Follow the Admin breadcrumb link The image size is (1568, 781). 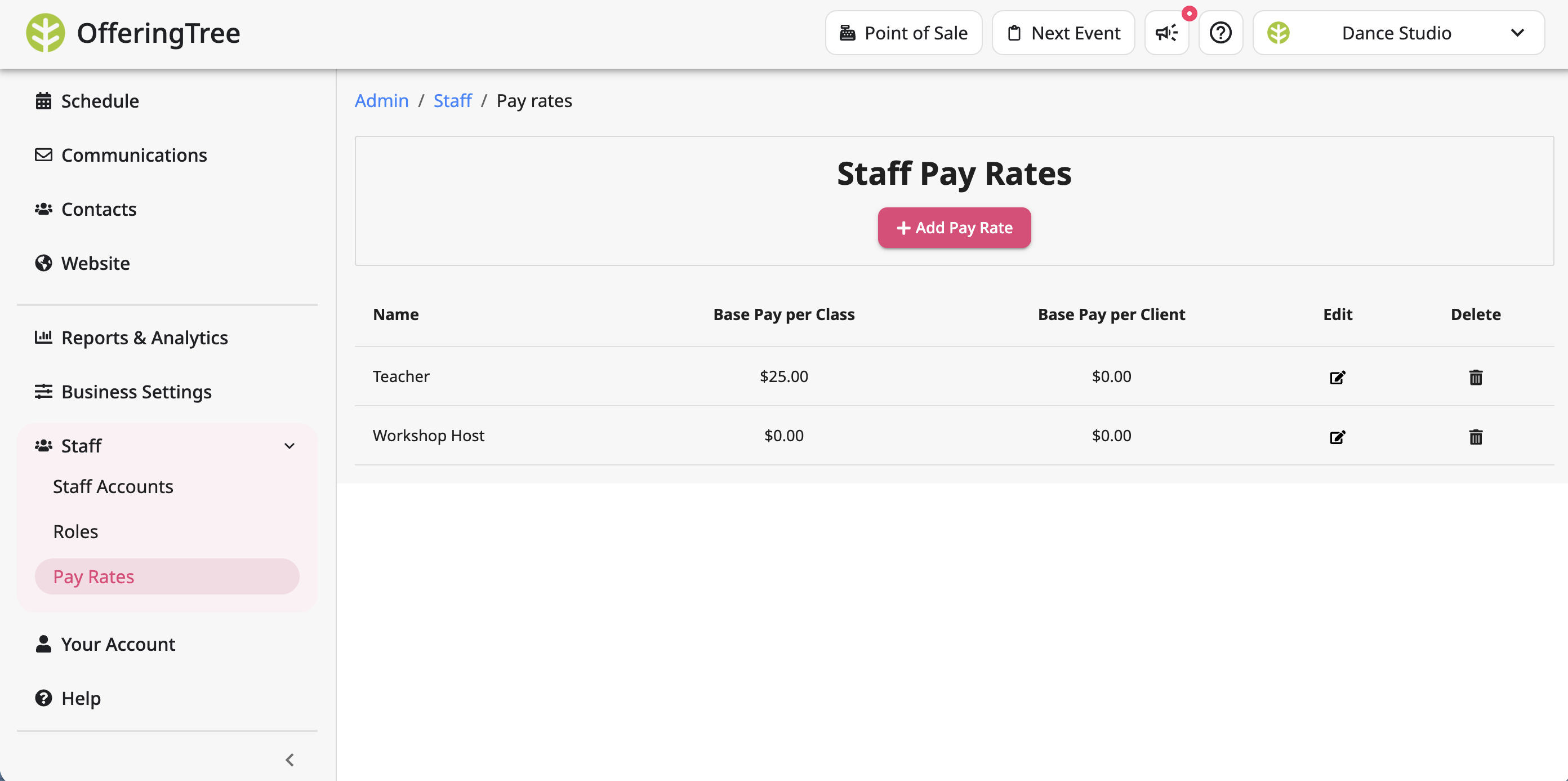point(382,100)
